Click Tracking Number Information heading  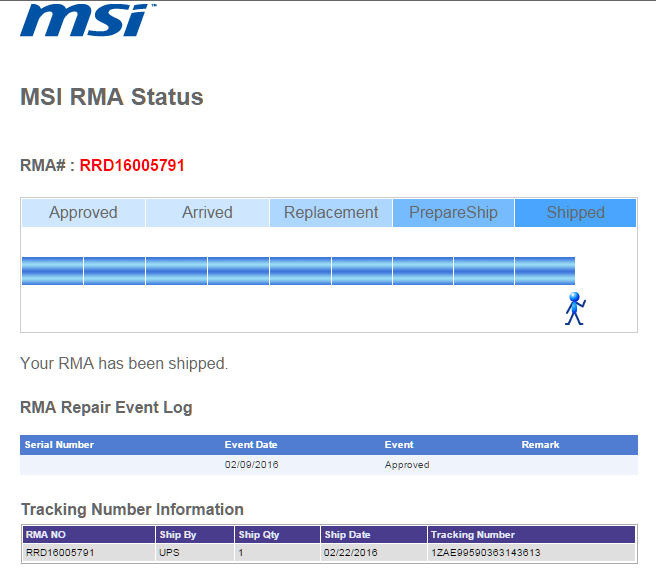(x=132, y=509)
